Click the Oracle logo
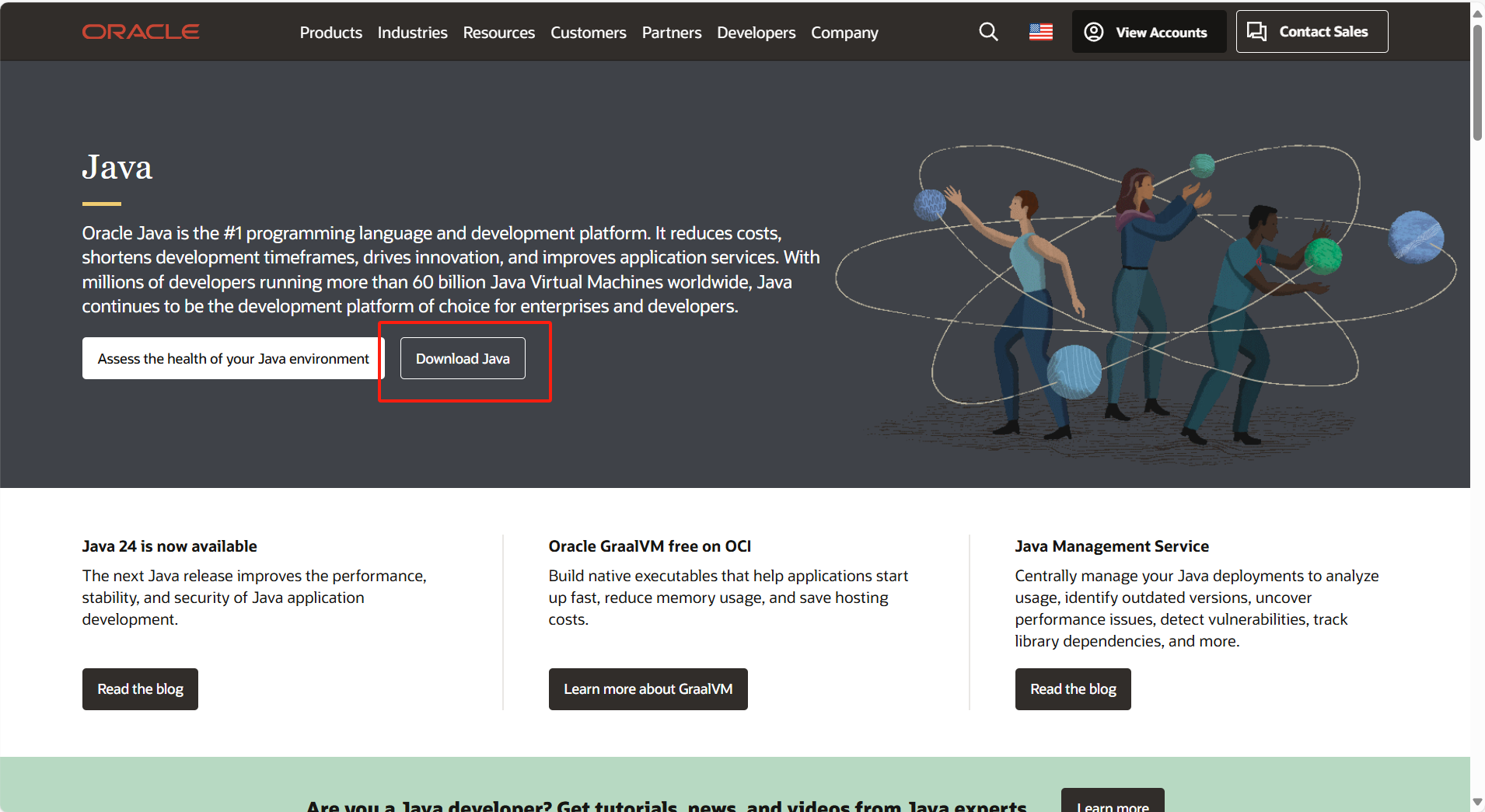1485x812 pixels. [x=141, y=32]
